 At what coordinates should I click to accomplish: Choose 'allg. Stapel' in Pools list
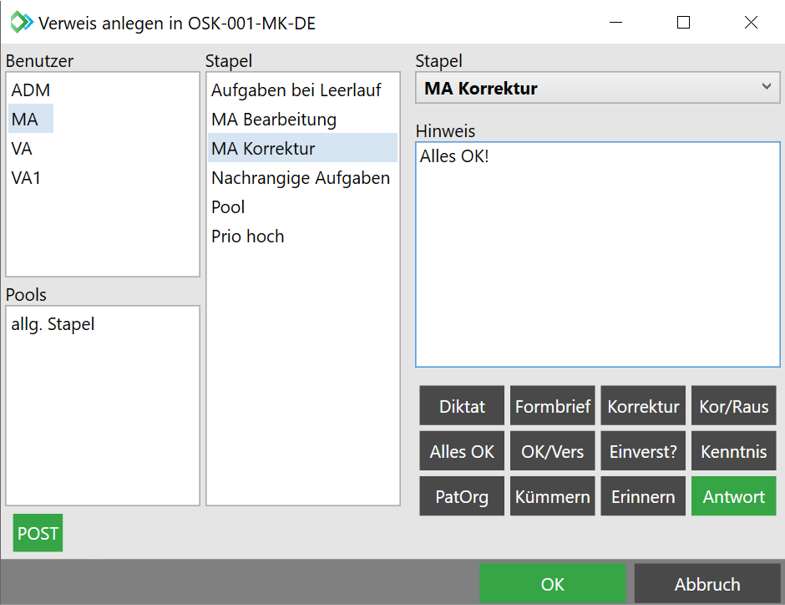click(x=53, y=324)
